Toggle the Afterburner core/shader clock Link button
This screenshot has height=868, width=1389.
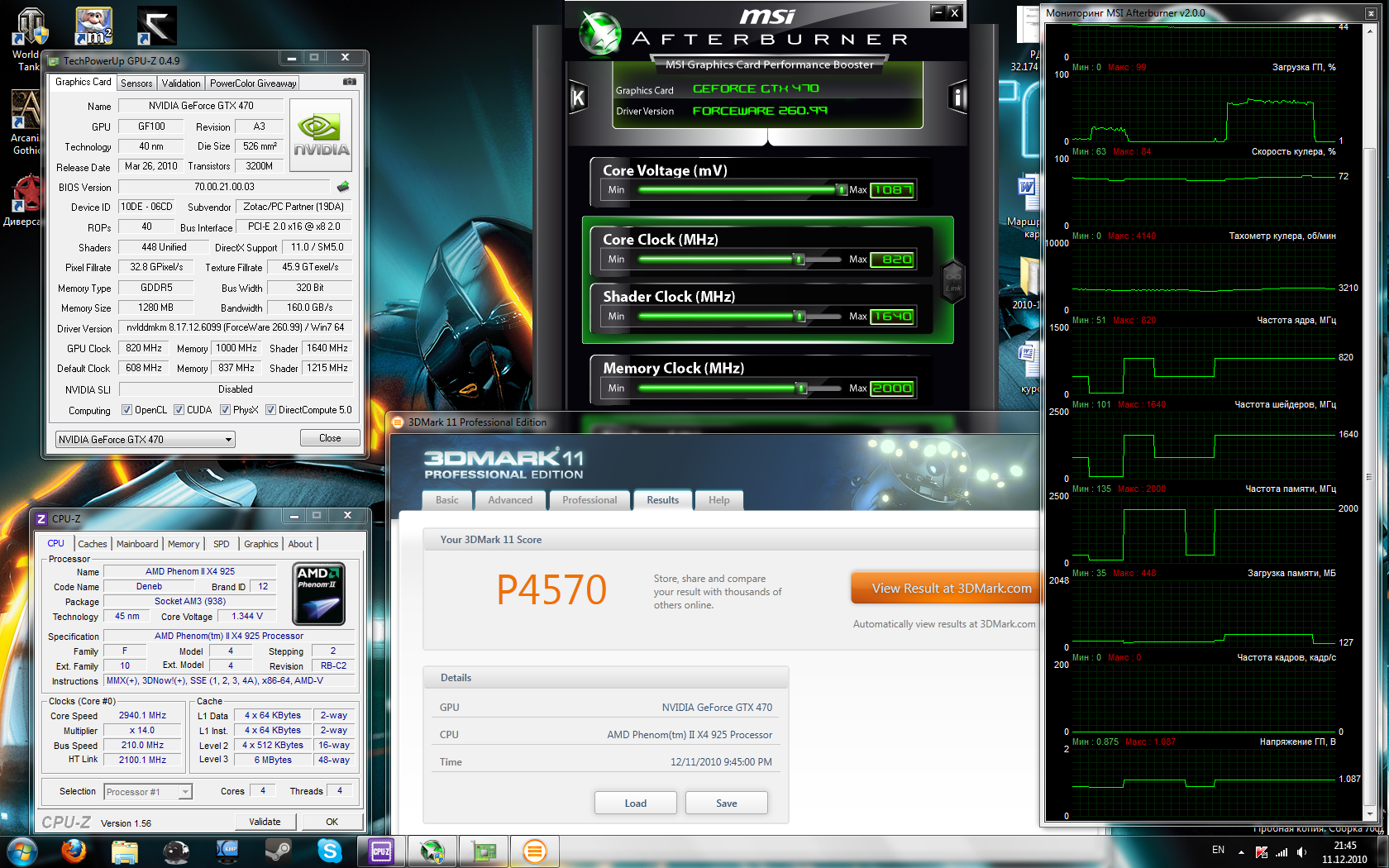tap(953, 280)
